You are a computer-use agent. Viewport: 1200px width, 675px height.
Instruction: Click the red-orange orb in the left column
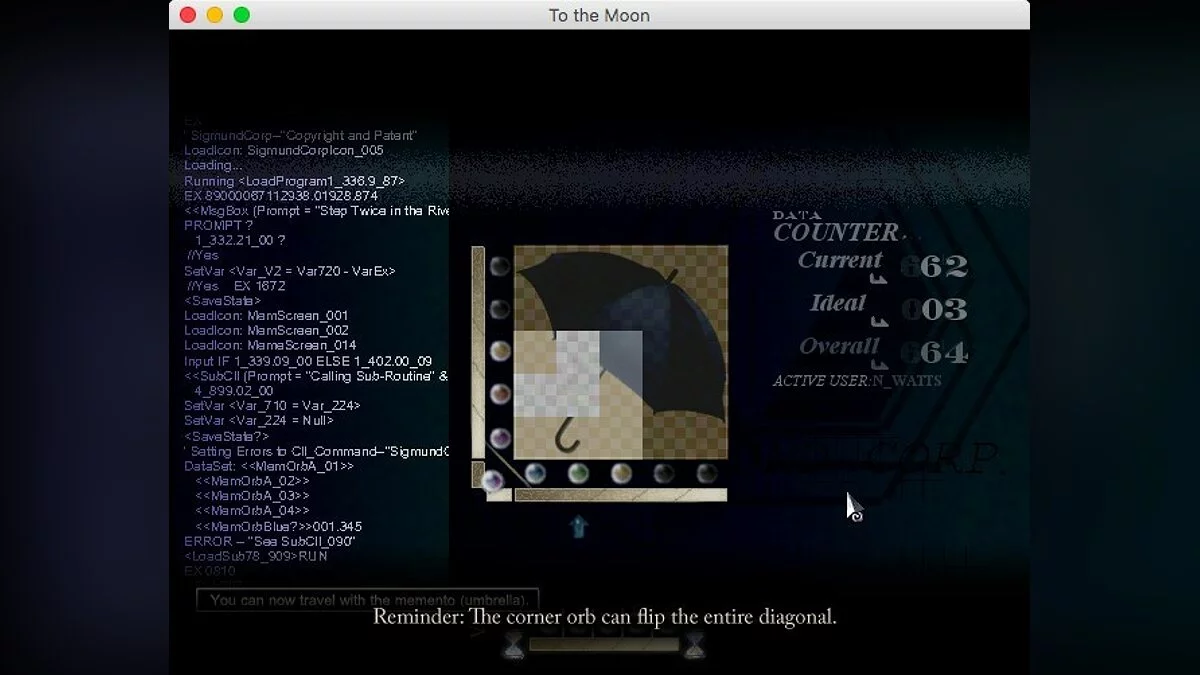click(500, 395)
